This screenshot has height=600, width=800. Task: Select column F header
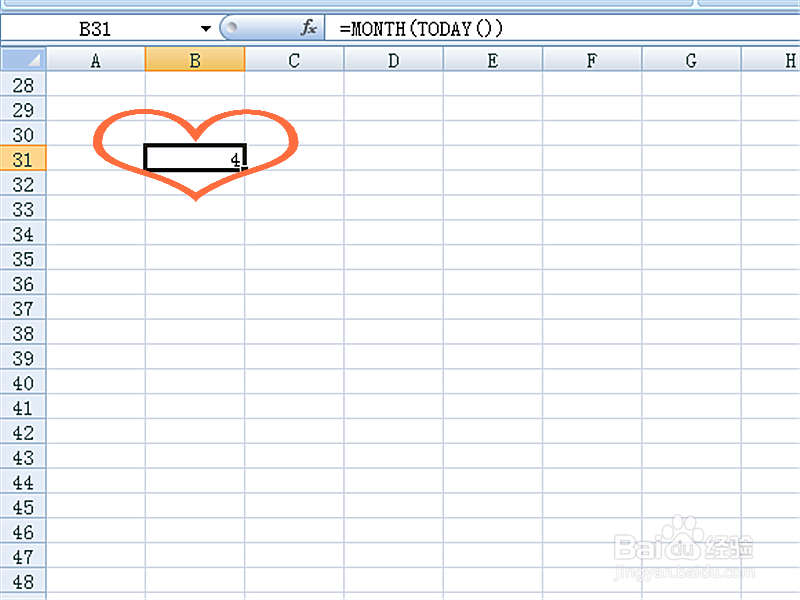(592, 60)
